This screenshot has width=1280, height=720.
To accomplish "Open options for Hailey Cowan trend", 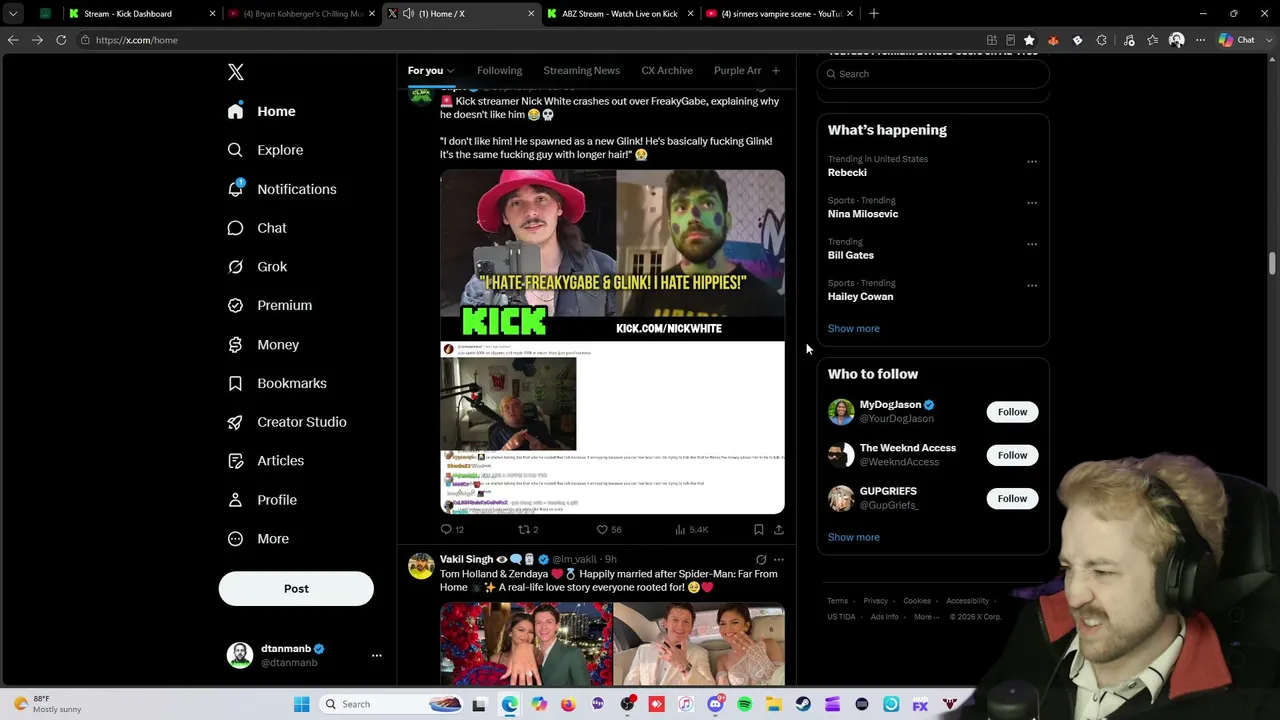I will coord(1032,286).
